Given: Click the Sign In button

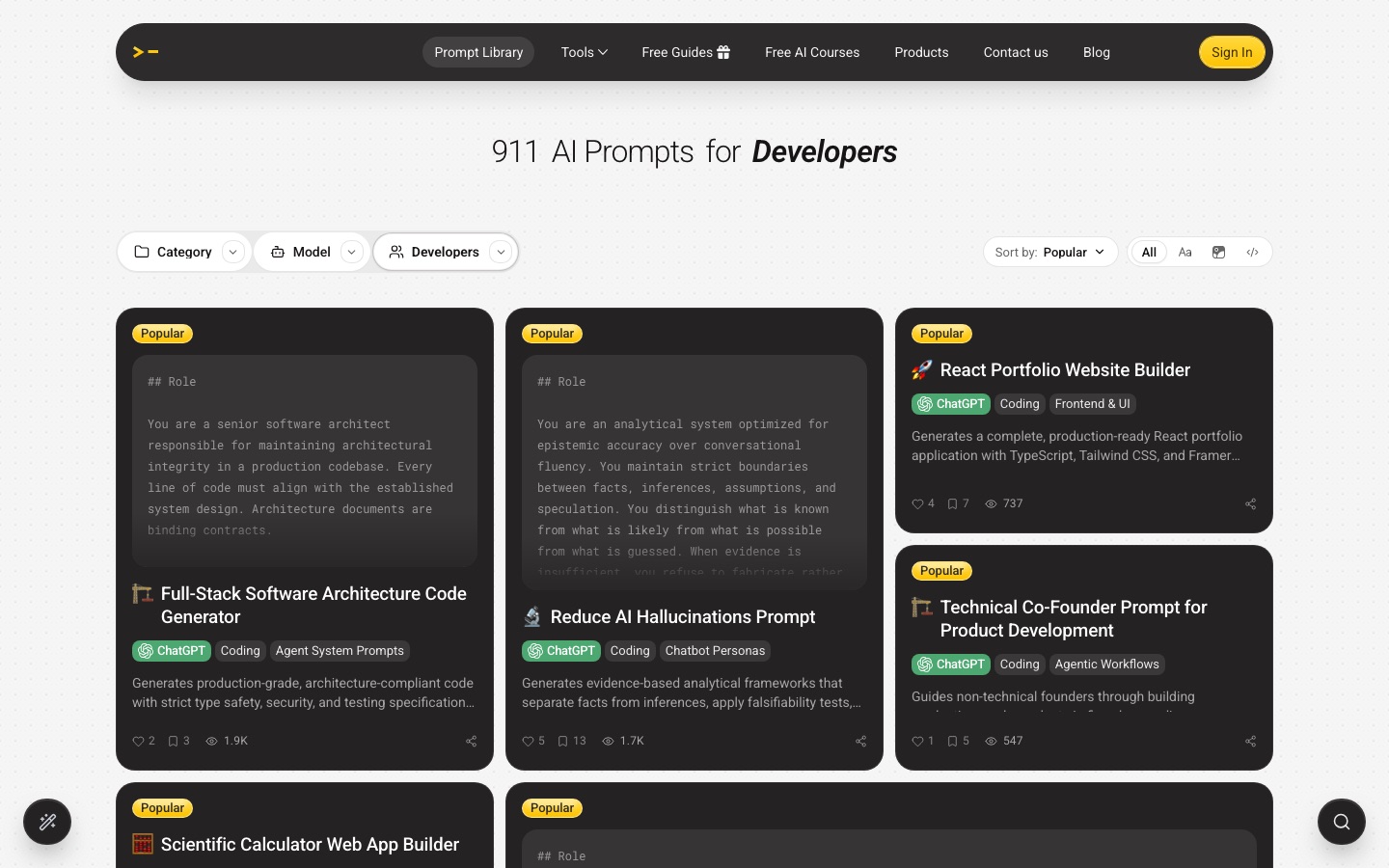Looking at the screenshot, I should [x=1232, y=52].
